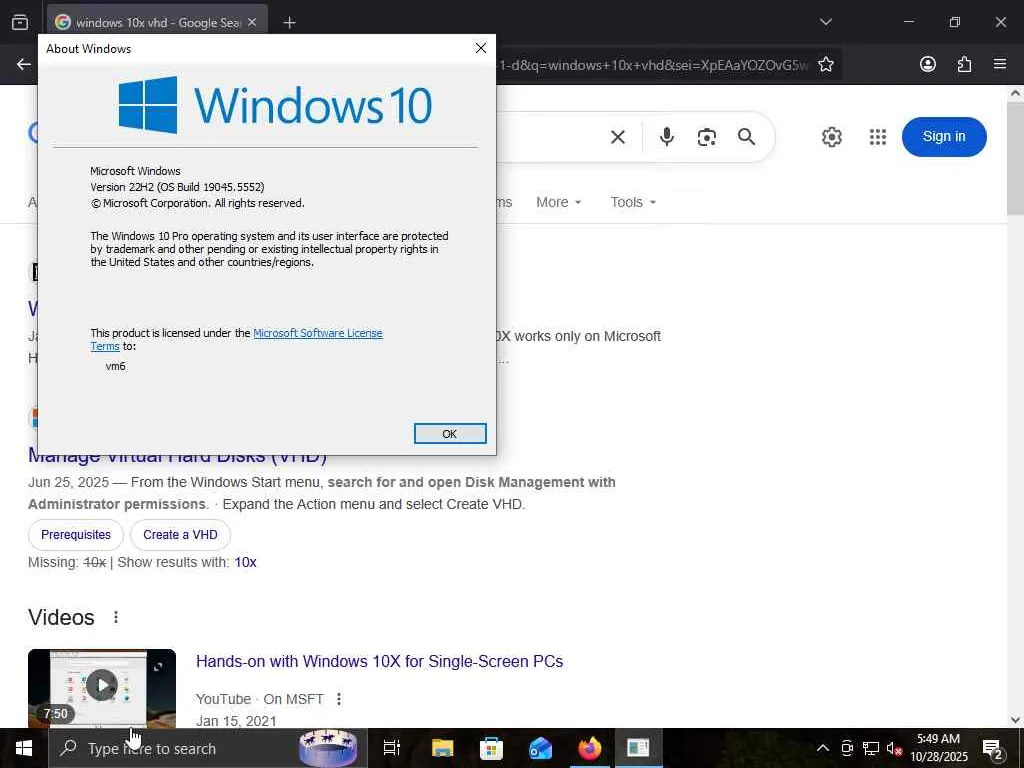
Task: Open the three-dot menu beside YouTube · On MSFT
Action: pyautogui.click(x=338, y=699)
